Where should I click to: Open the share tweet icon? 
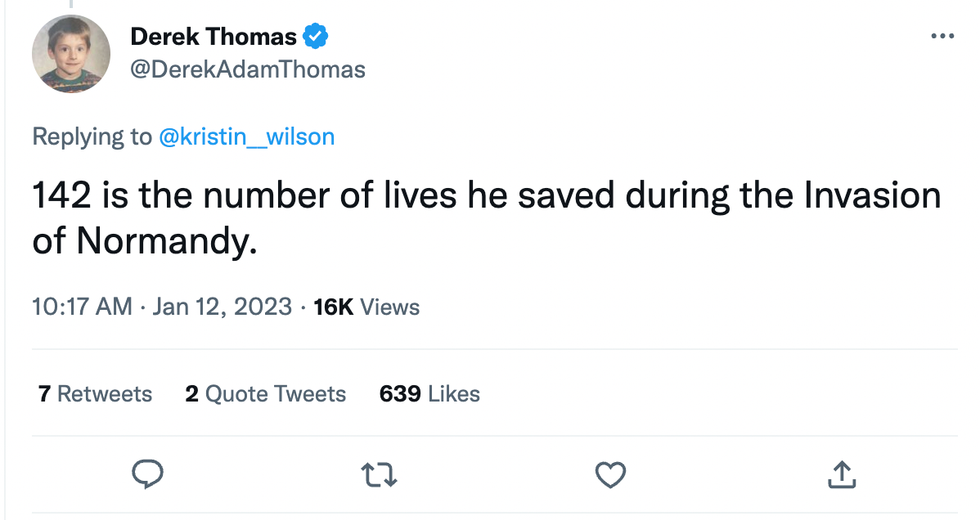(x=840, y=474)
